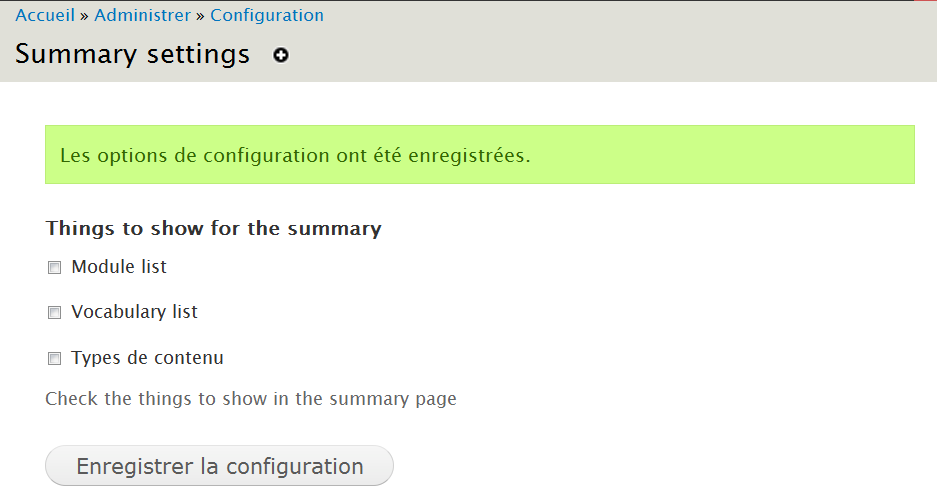937x504 pixels.
Task: Enable the Module list checkbox
Action: coord(55,268)
